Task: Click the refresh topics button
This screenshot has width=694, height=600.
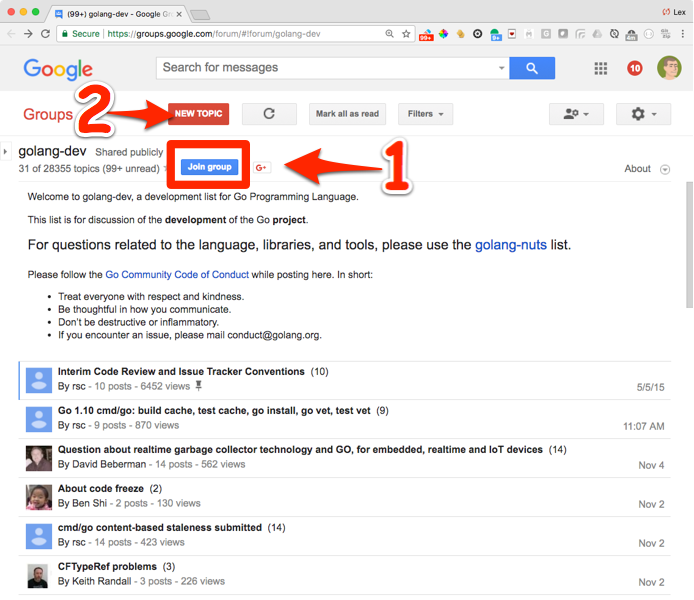Action: (x=269, y=114)
